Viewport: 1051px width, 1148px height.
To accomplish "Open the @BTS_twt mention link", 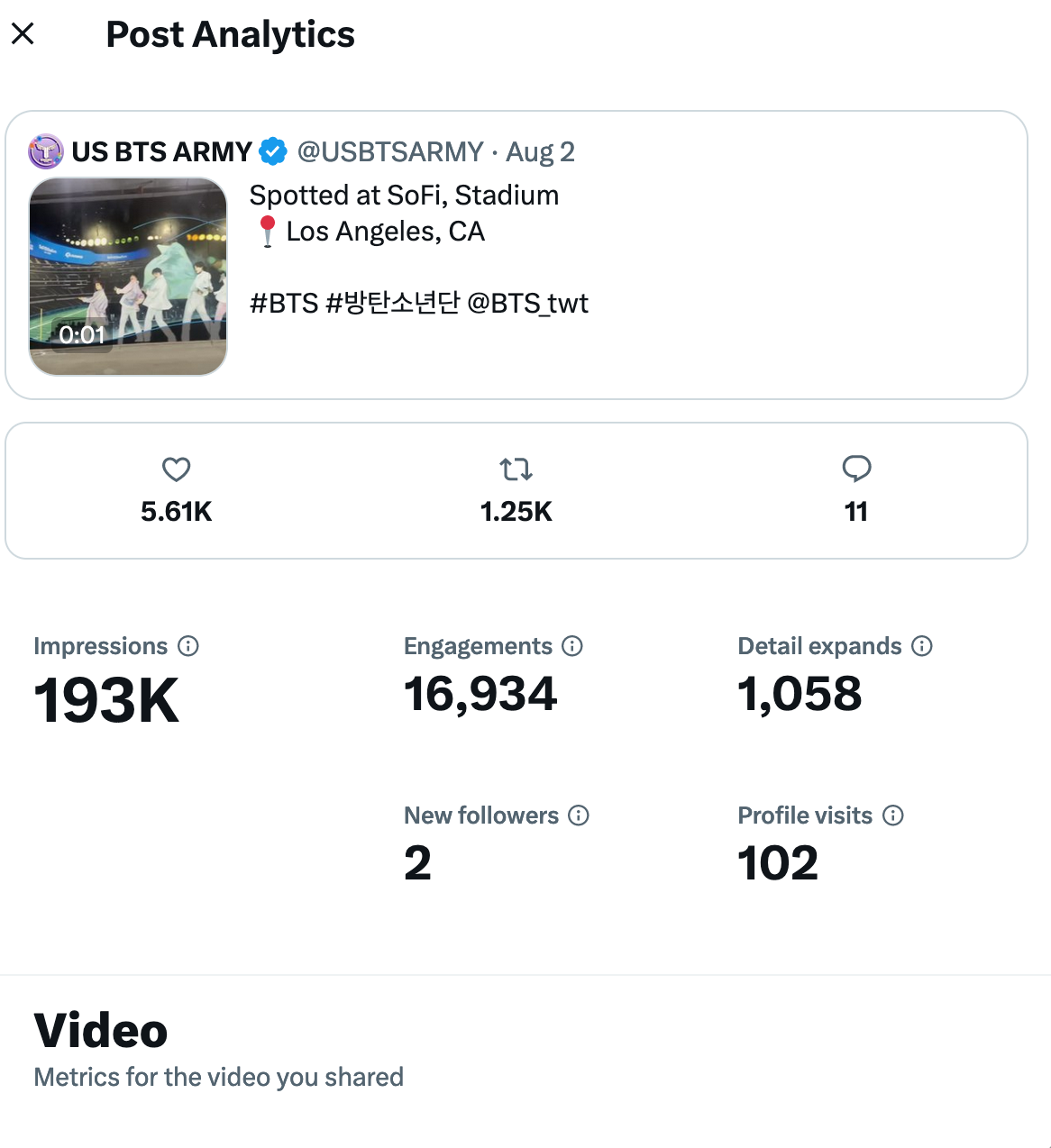I will point(527,304).
